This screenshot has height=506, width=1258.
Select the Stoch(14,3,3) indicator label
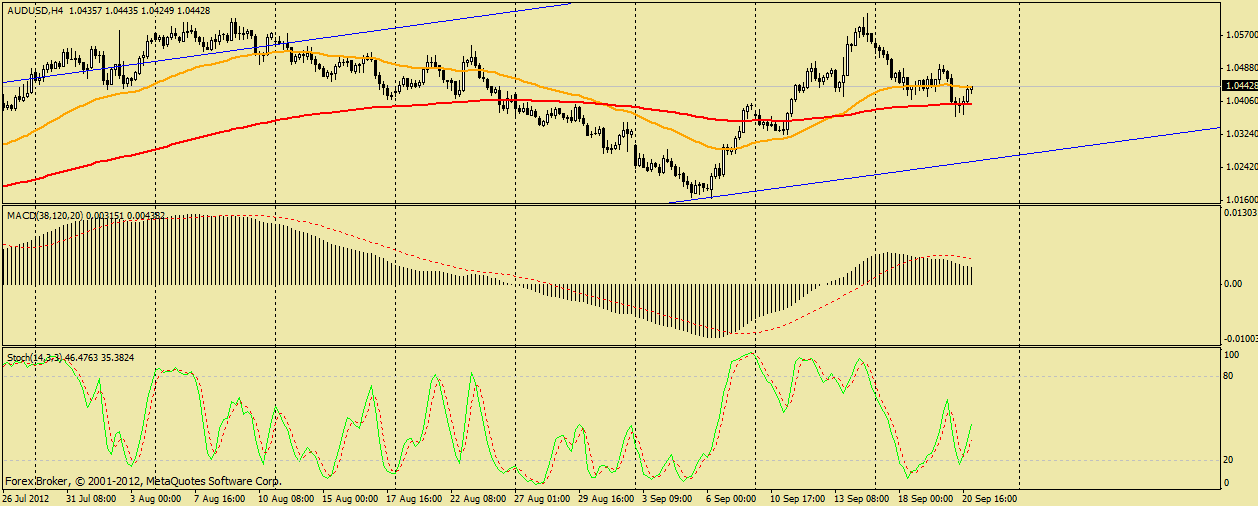point(35,357)
